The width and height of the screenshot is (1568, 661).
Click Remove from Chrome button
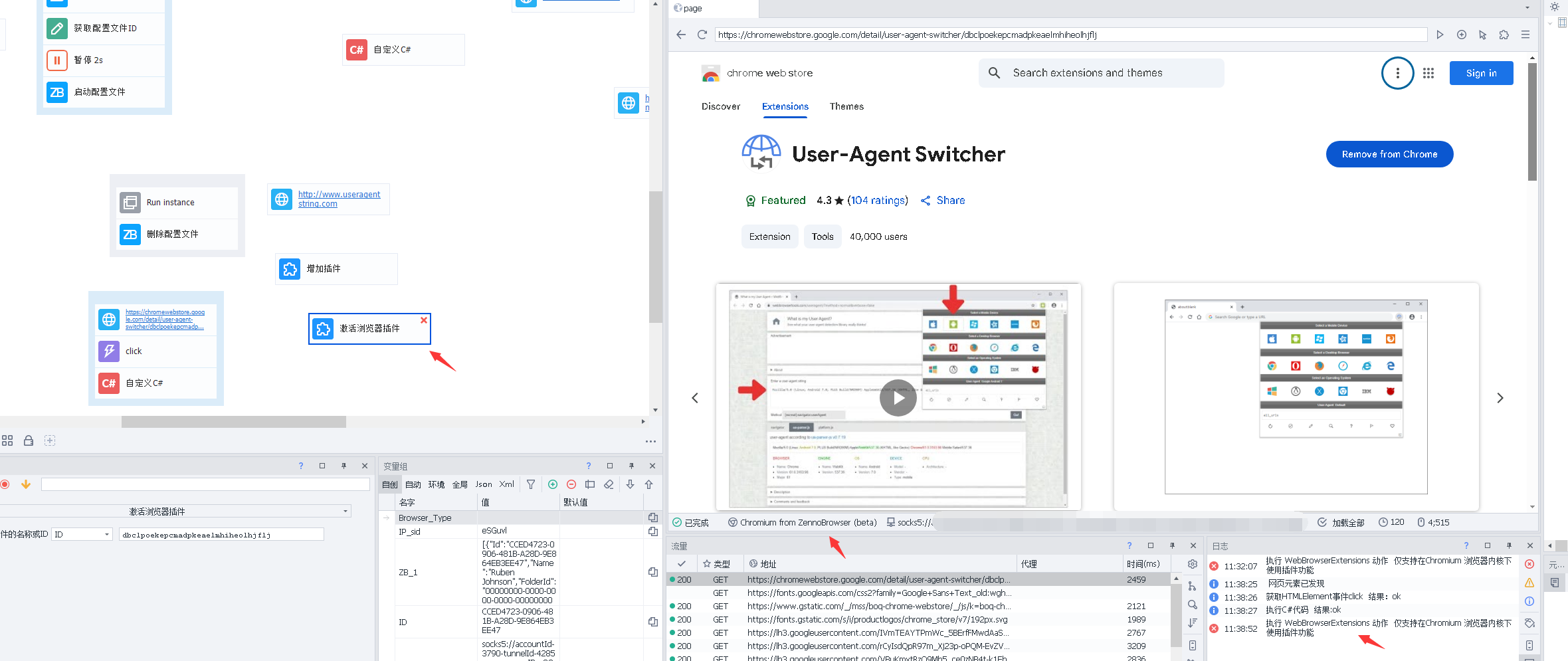pos(1389,154)
